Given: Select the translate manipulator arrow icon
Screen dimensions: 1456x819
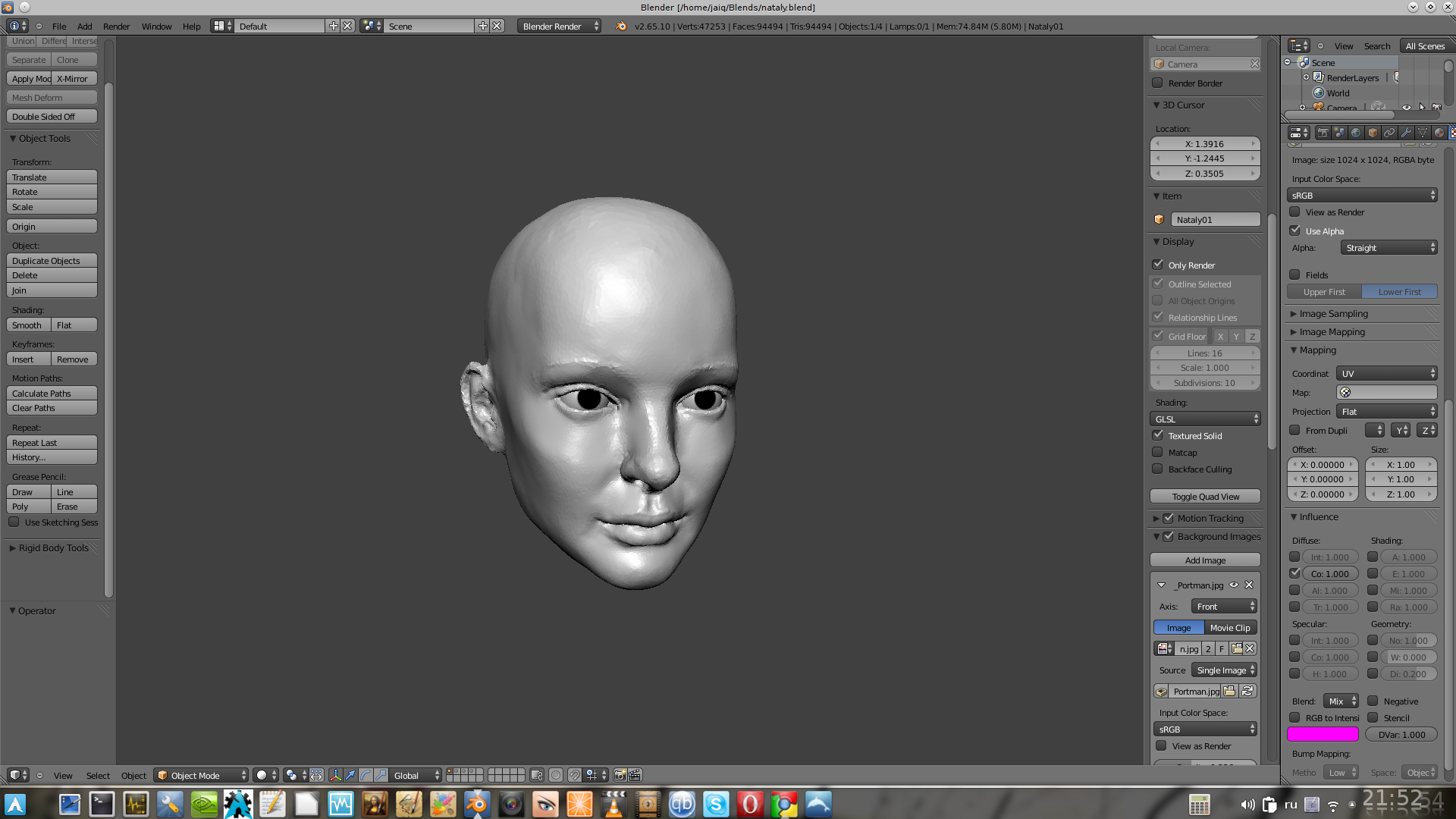Looking at the screenshot, I should (x=350, y=775).
